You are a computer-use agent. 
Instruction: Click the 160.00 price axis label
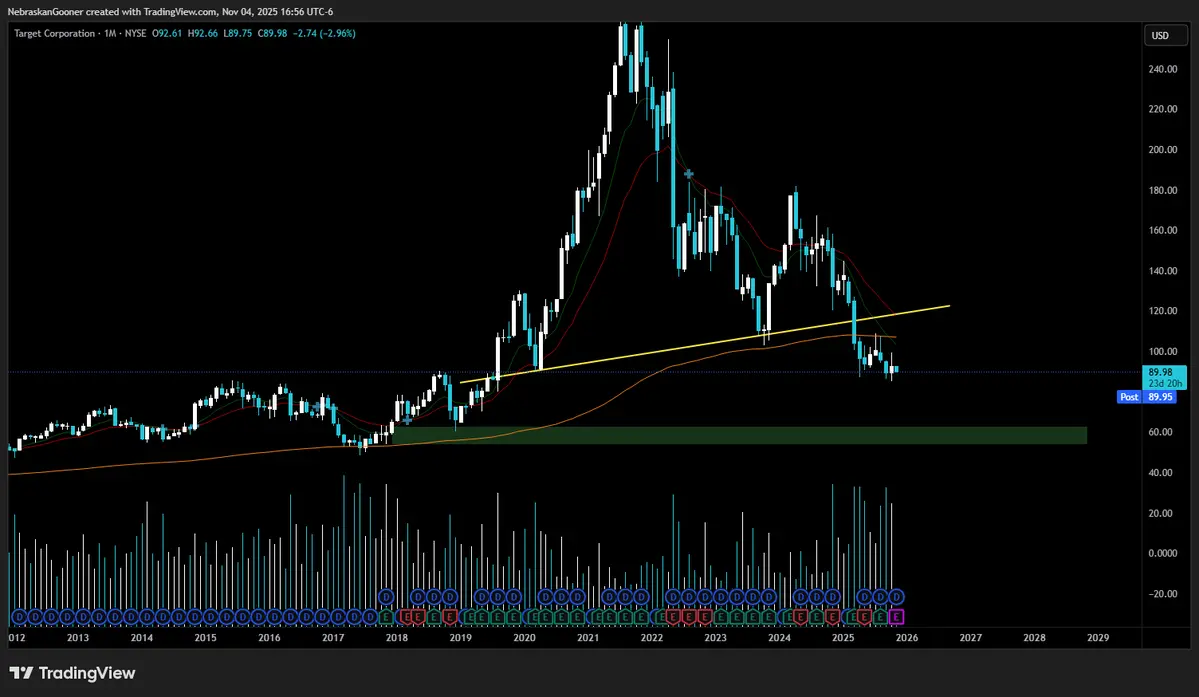(1162, 230)
